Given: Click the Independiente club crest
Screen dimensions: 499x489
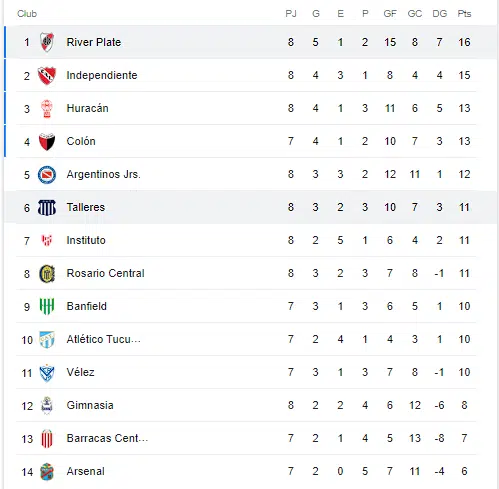Looking at the screenshot, I should point(47,75).
